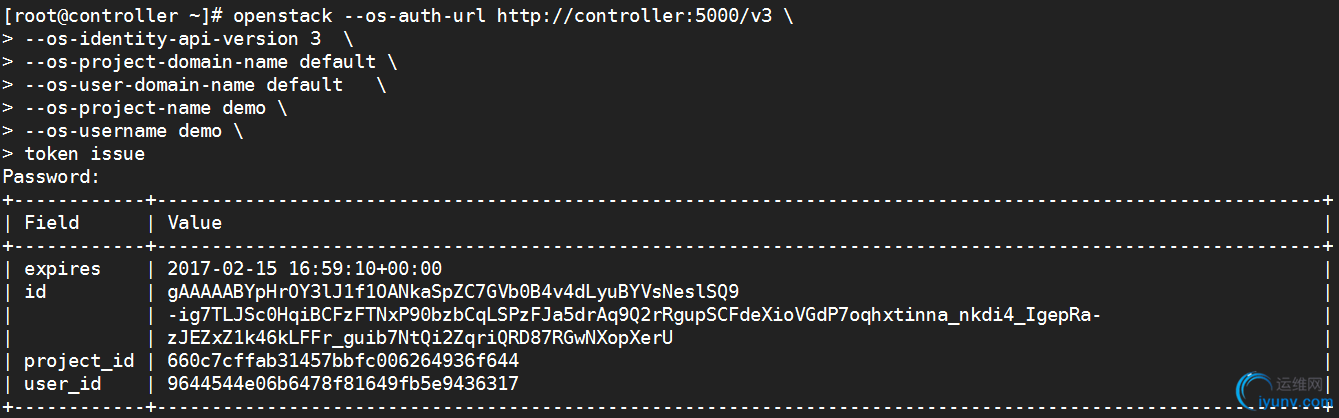
Task: Click the 'token issue' subcommand text
Action: 85,154
